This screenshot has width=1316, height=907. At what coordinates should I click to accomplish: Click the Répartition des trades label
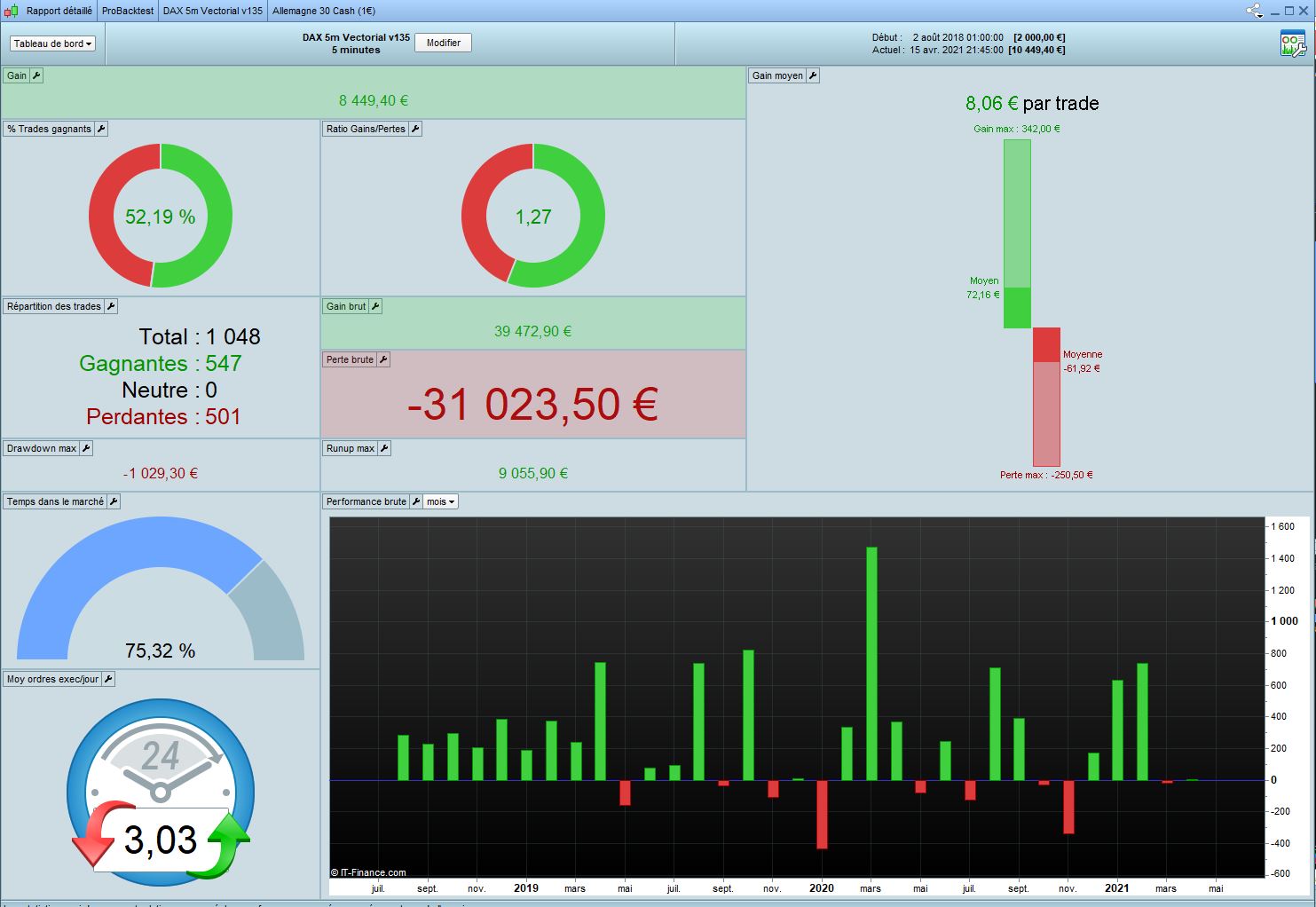click(54, 306)
